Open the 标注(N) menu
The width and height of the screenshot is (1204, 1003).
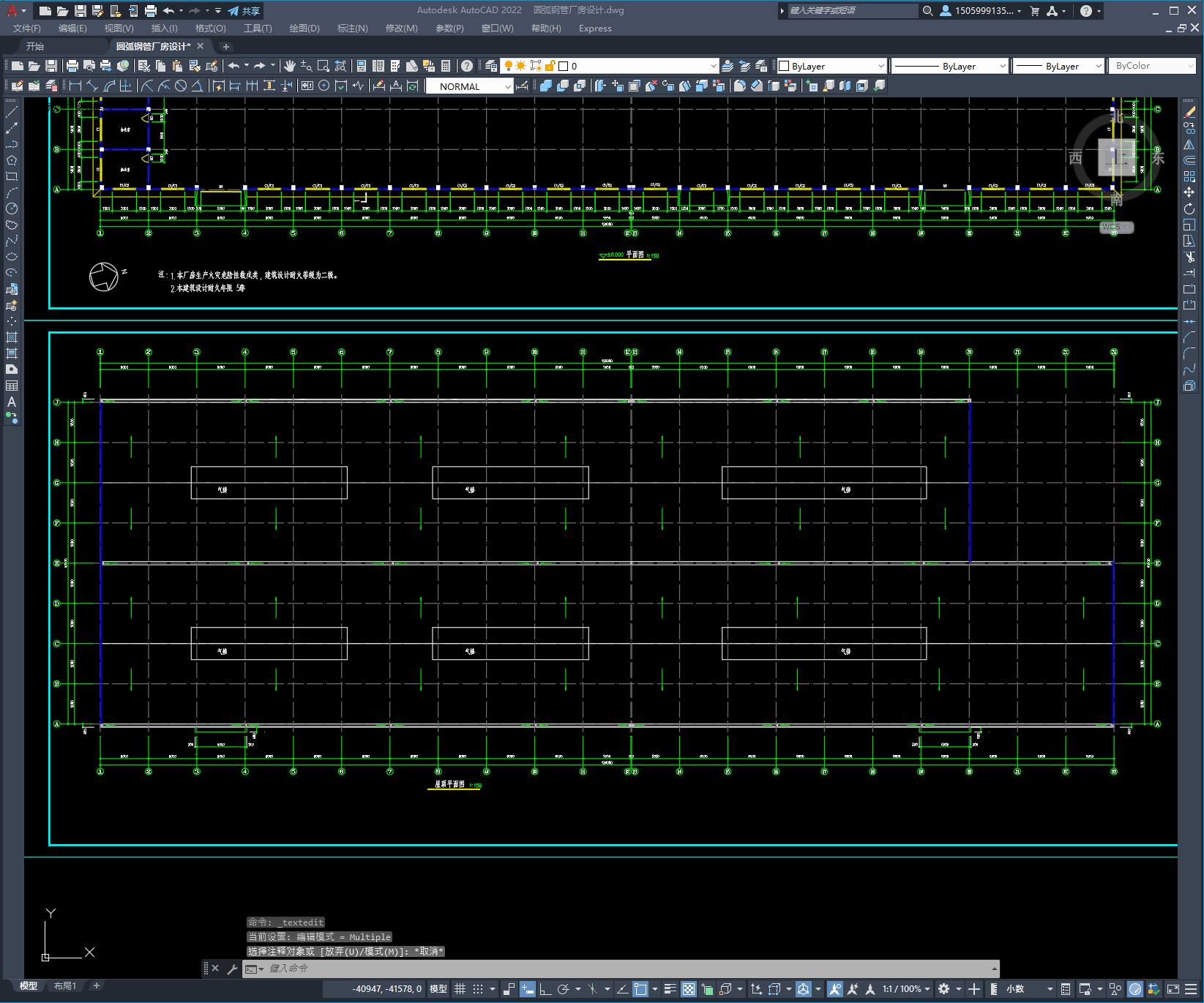352,29
